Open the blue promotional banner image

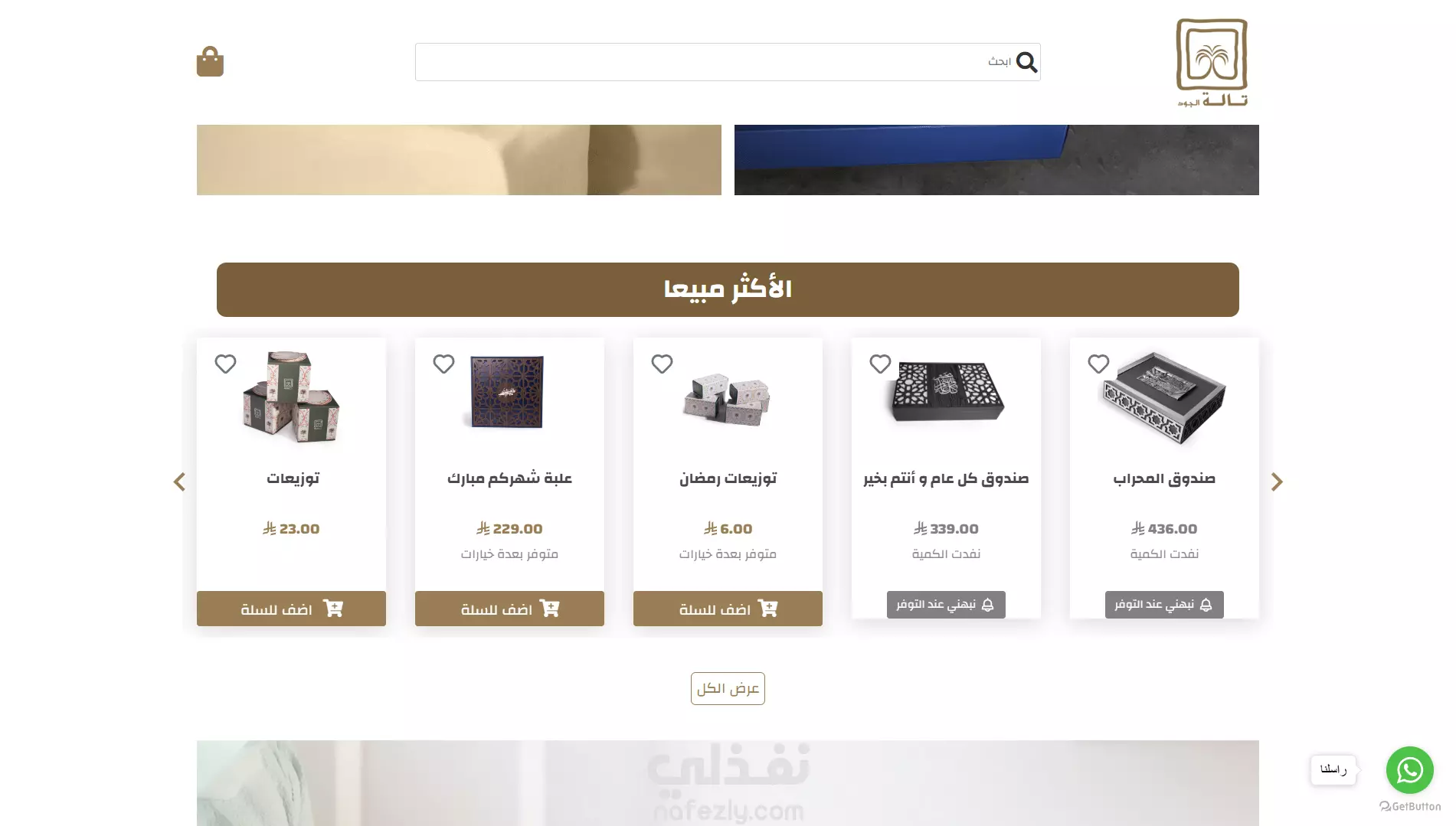(996, 160)
